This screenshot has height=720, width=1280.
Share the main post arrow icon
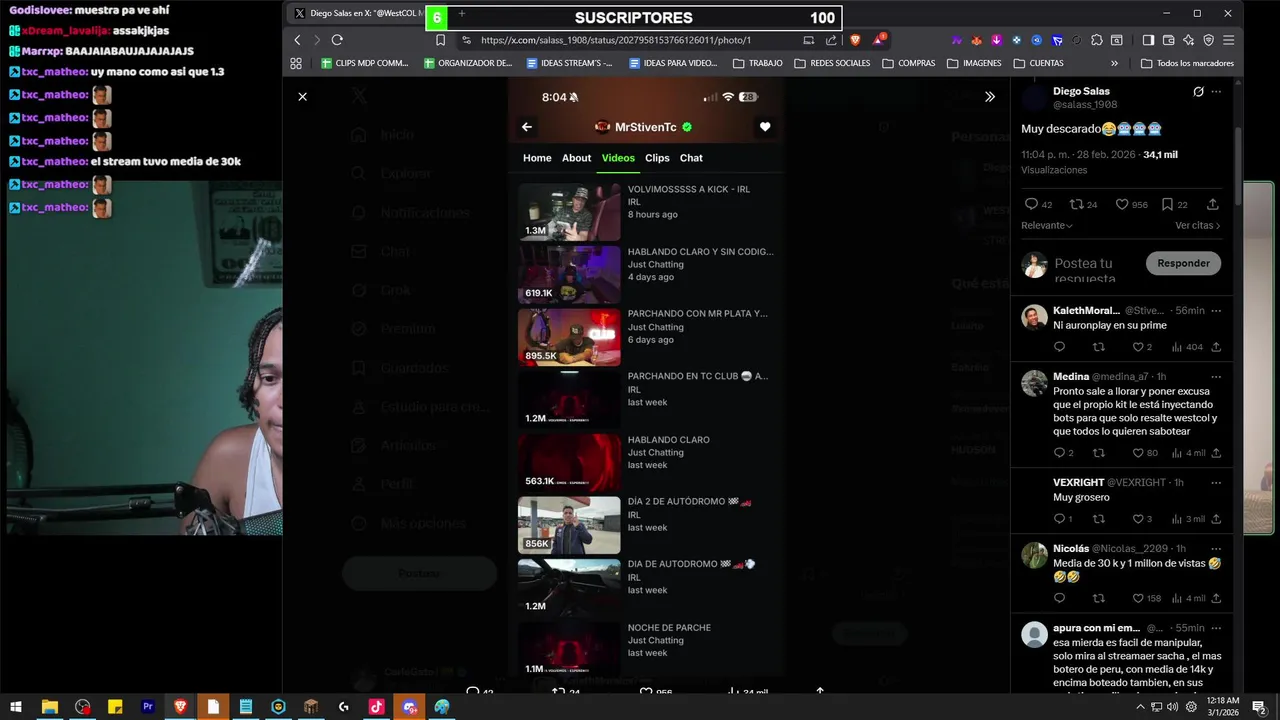(1213, 204)
